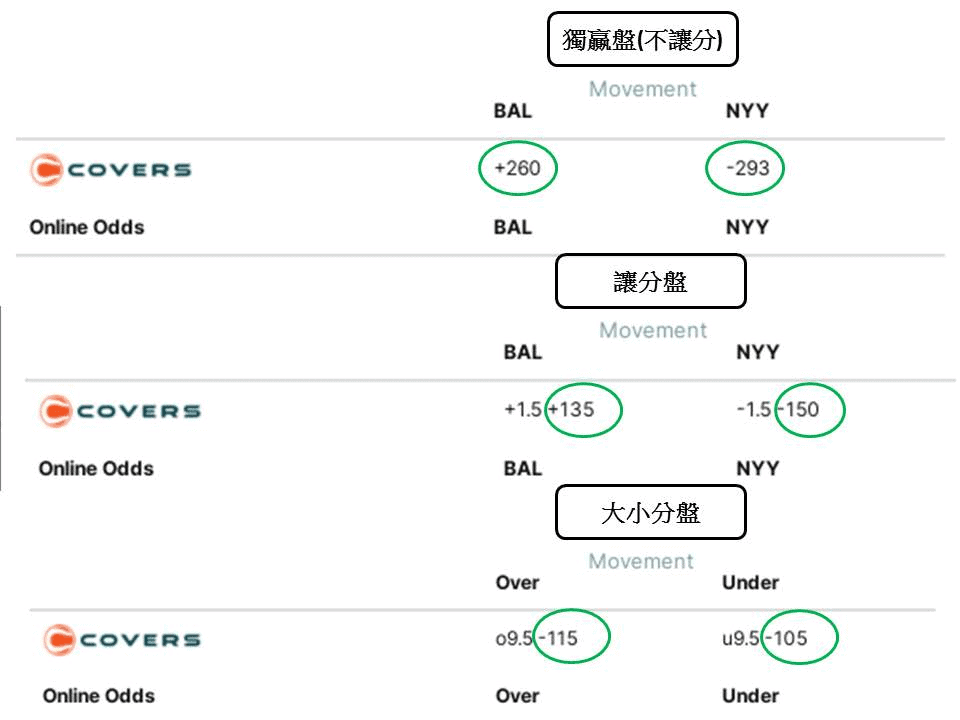
Task: Click the orange Covers emblem in bottom row
Action: click(56, 639)
